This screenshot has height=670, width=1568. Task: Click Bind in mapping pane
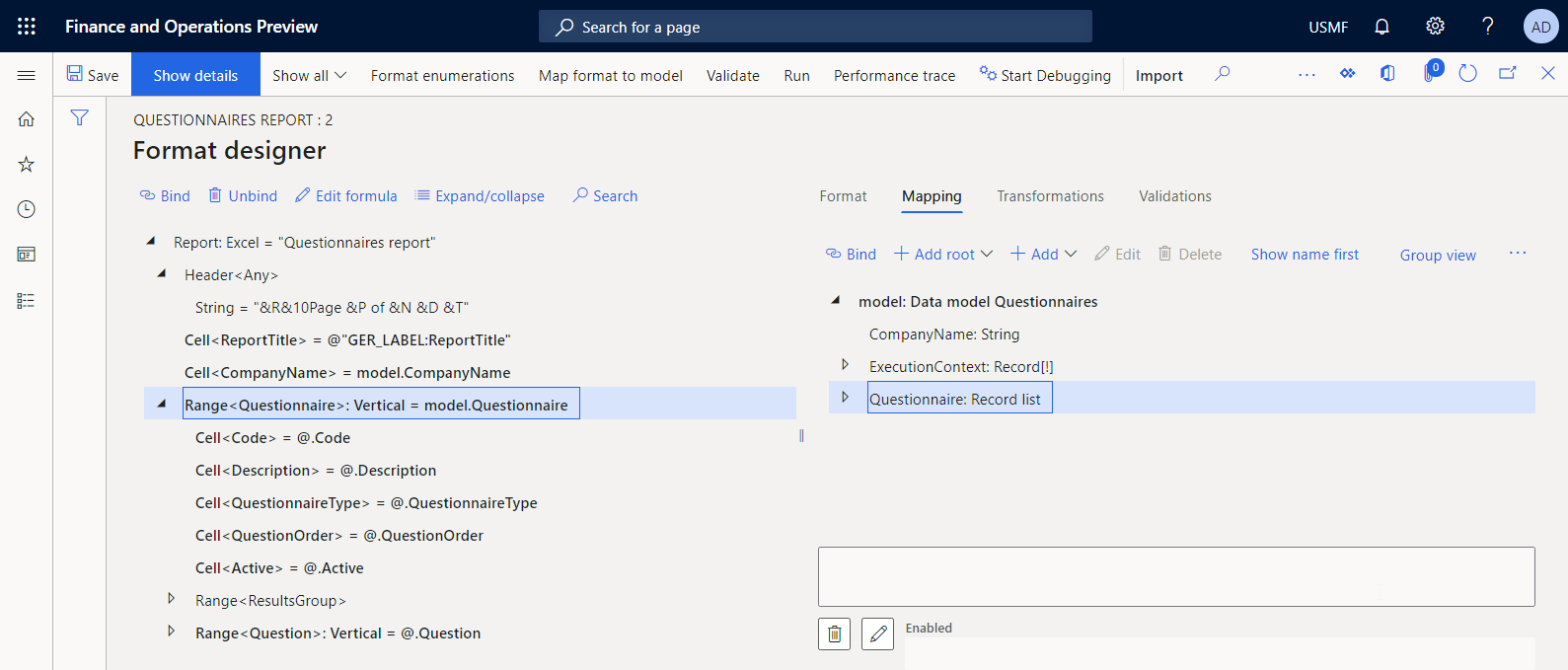click(x=851, y=254)
